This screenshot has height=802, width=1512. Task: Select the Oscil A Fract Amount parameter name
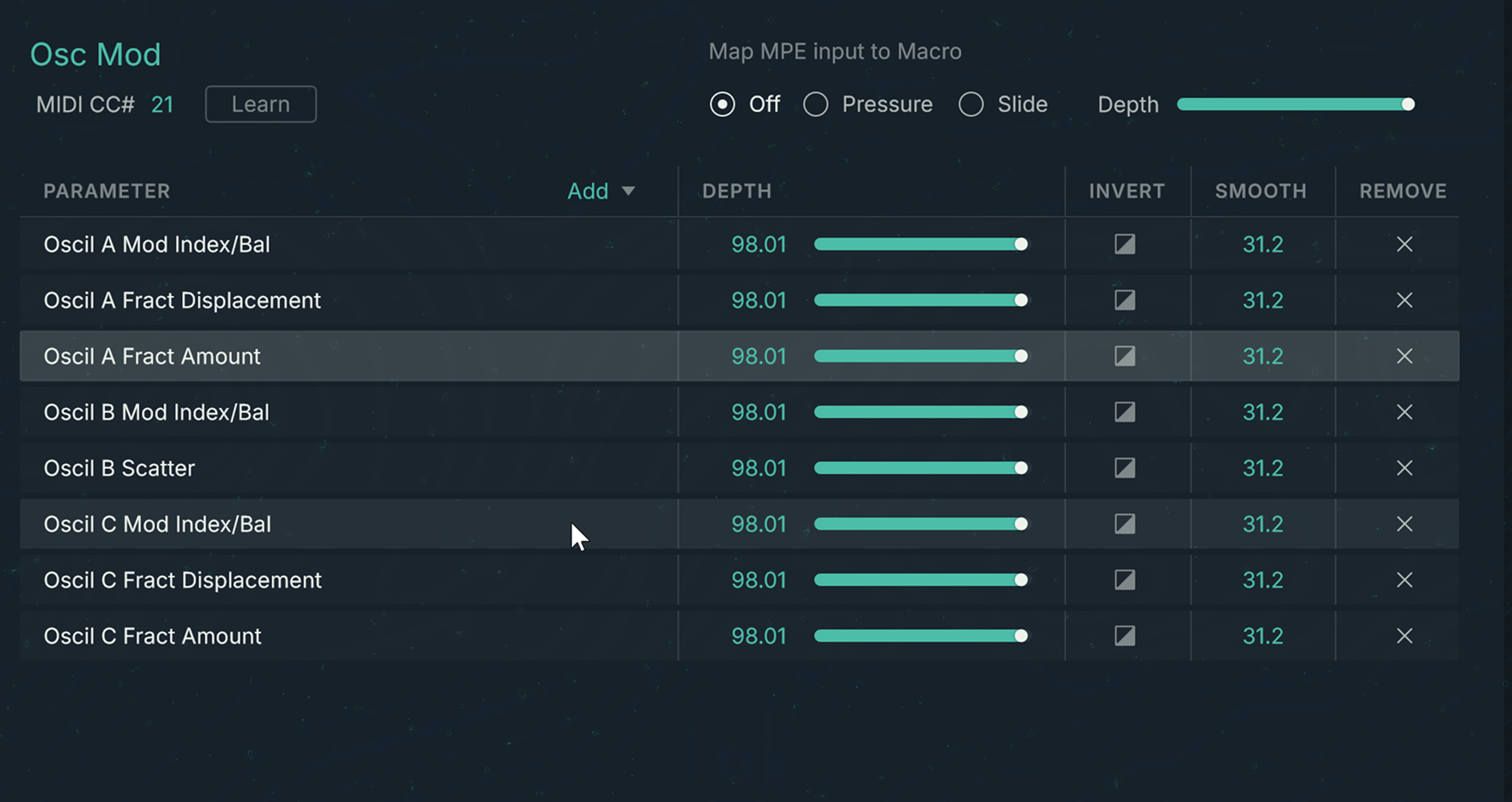pos(152,356)
